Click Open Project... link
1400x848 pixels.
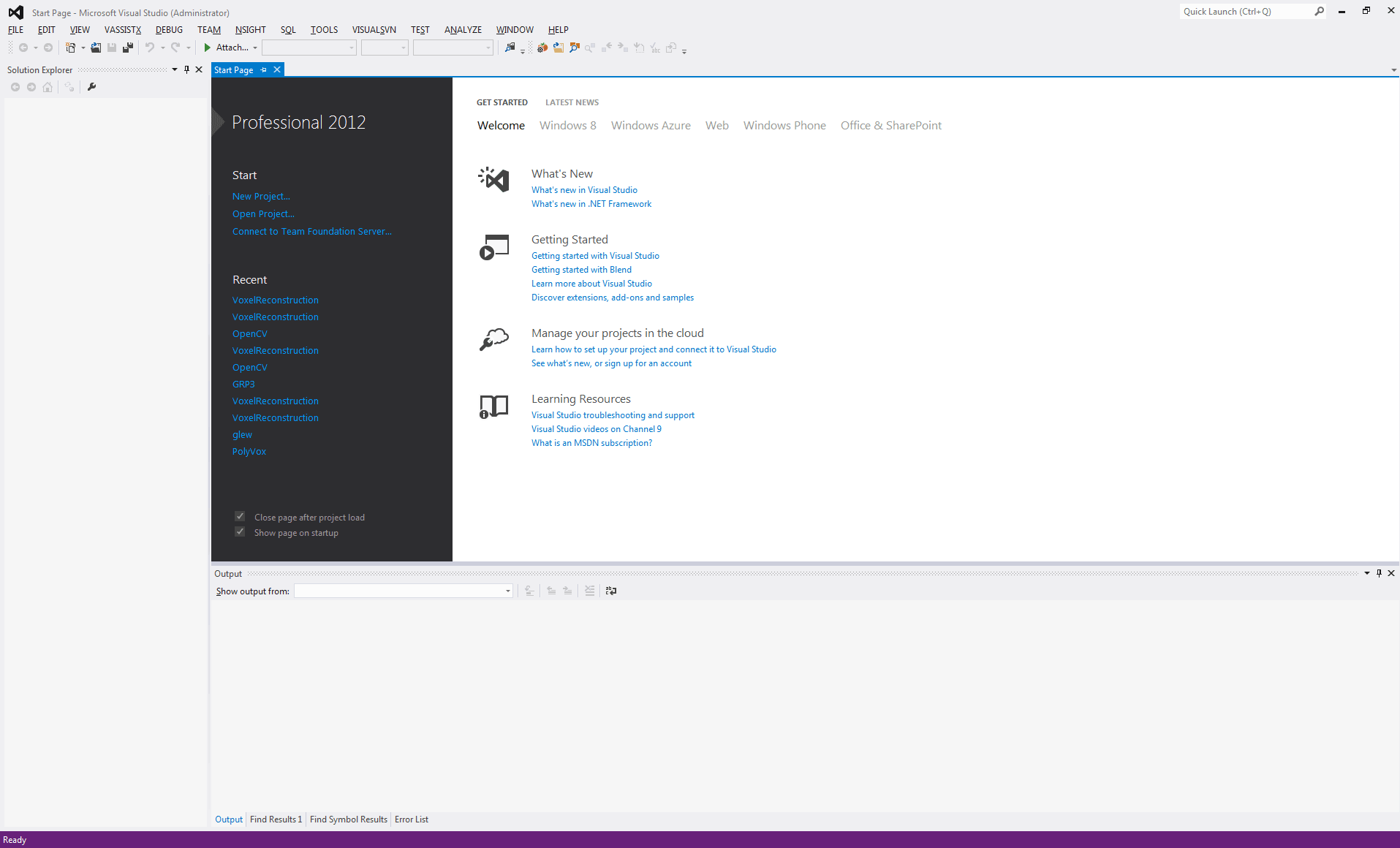point(263,214)
